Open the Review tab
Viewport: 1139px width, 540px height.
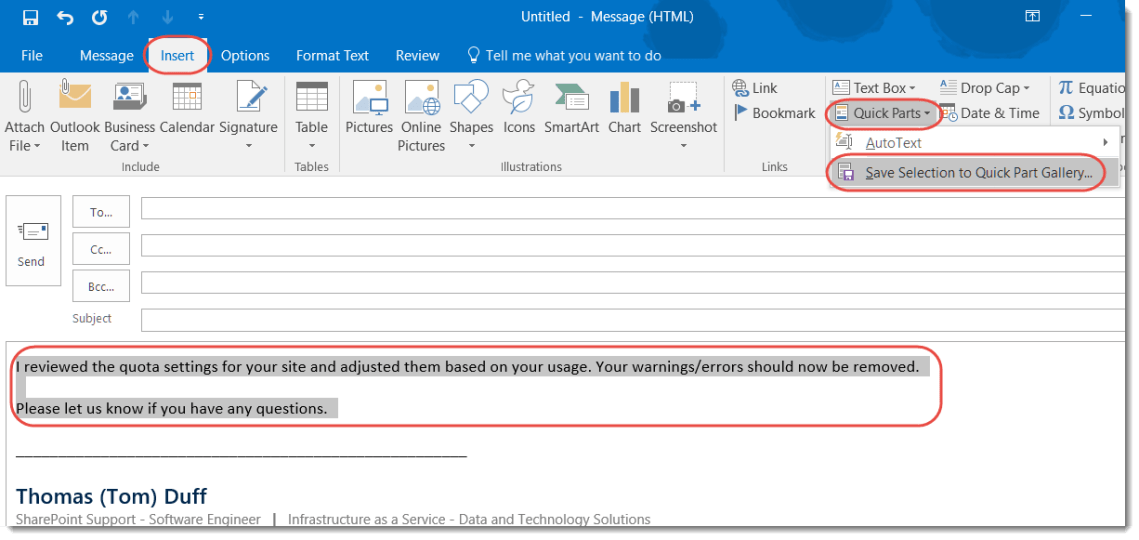(x=418, y=55)
